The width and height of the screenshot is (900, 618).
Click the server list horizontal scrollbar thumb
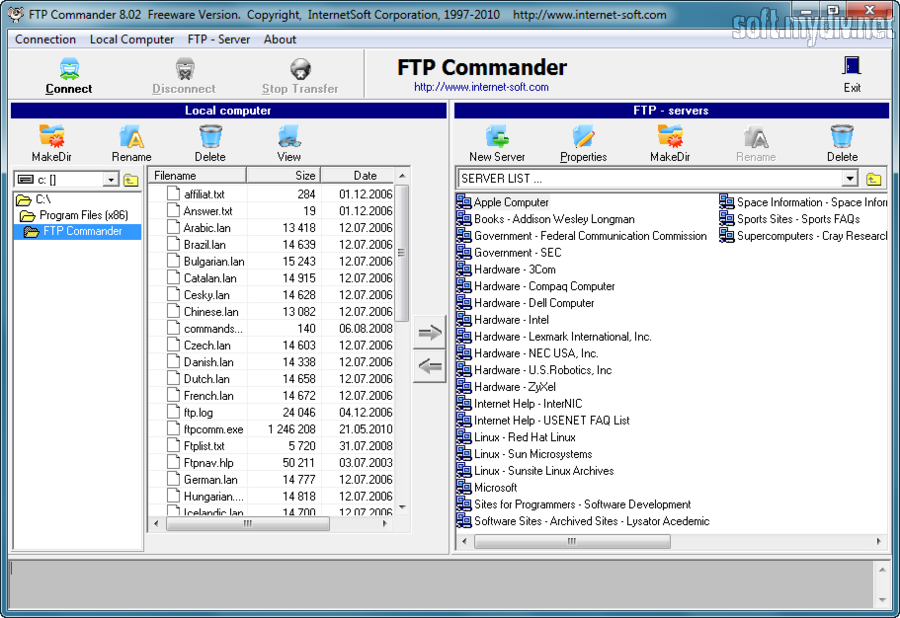572,541
